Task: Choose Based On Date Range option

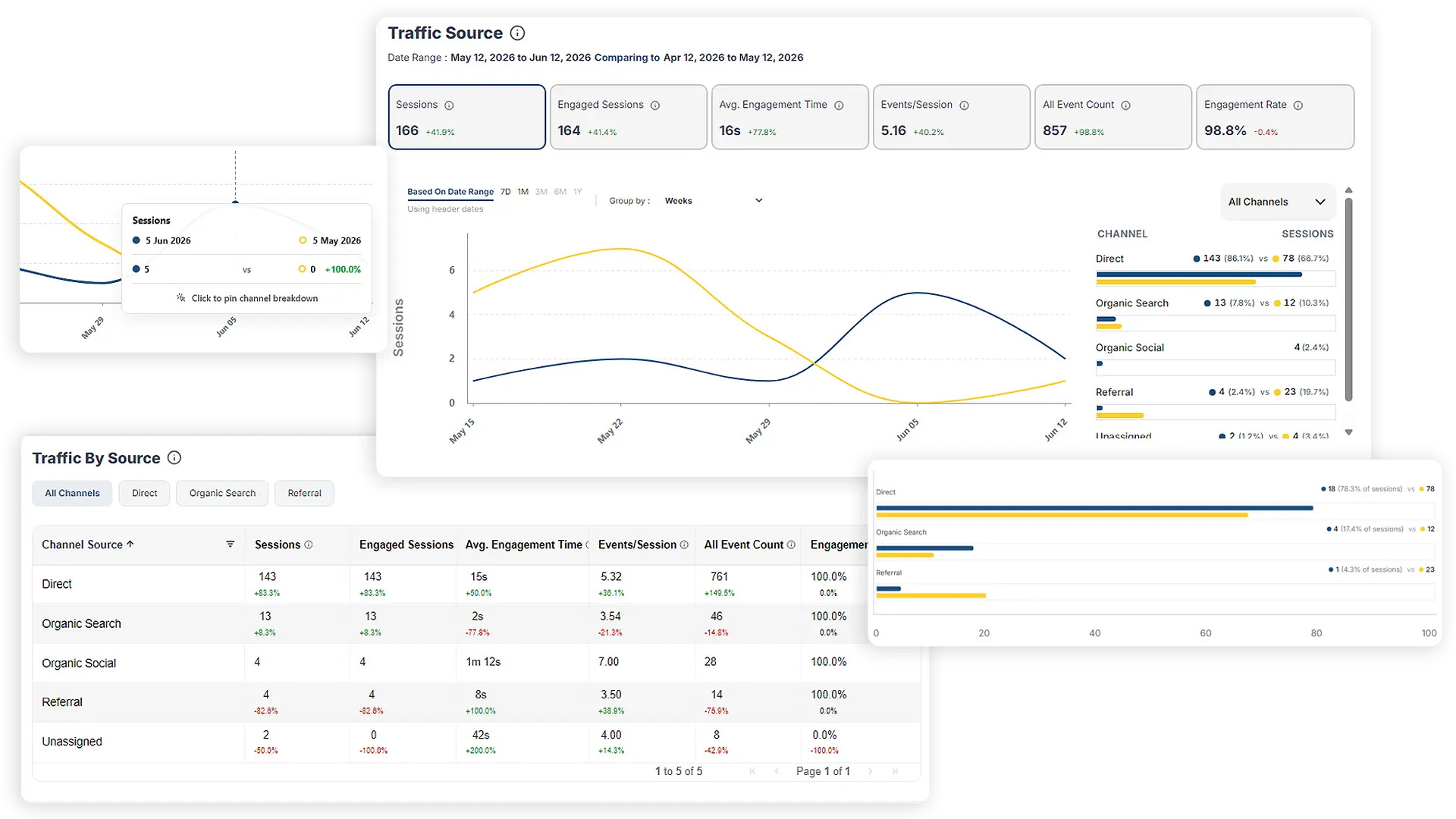Action: point(450,192)
